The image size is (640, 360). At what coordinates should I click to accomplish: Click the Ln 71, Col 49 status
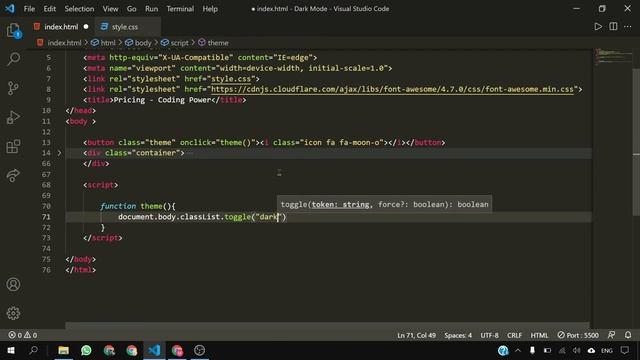[x=416, y=335]
